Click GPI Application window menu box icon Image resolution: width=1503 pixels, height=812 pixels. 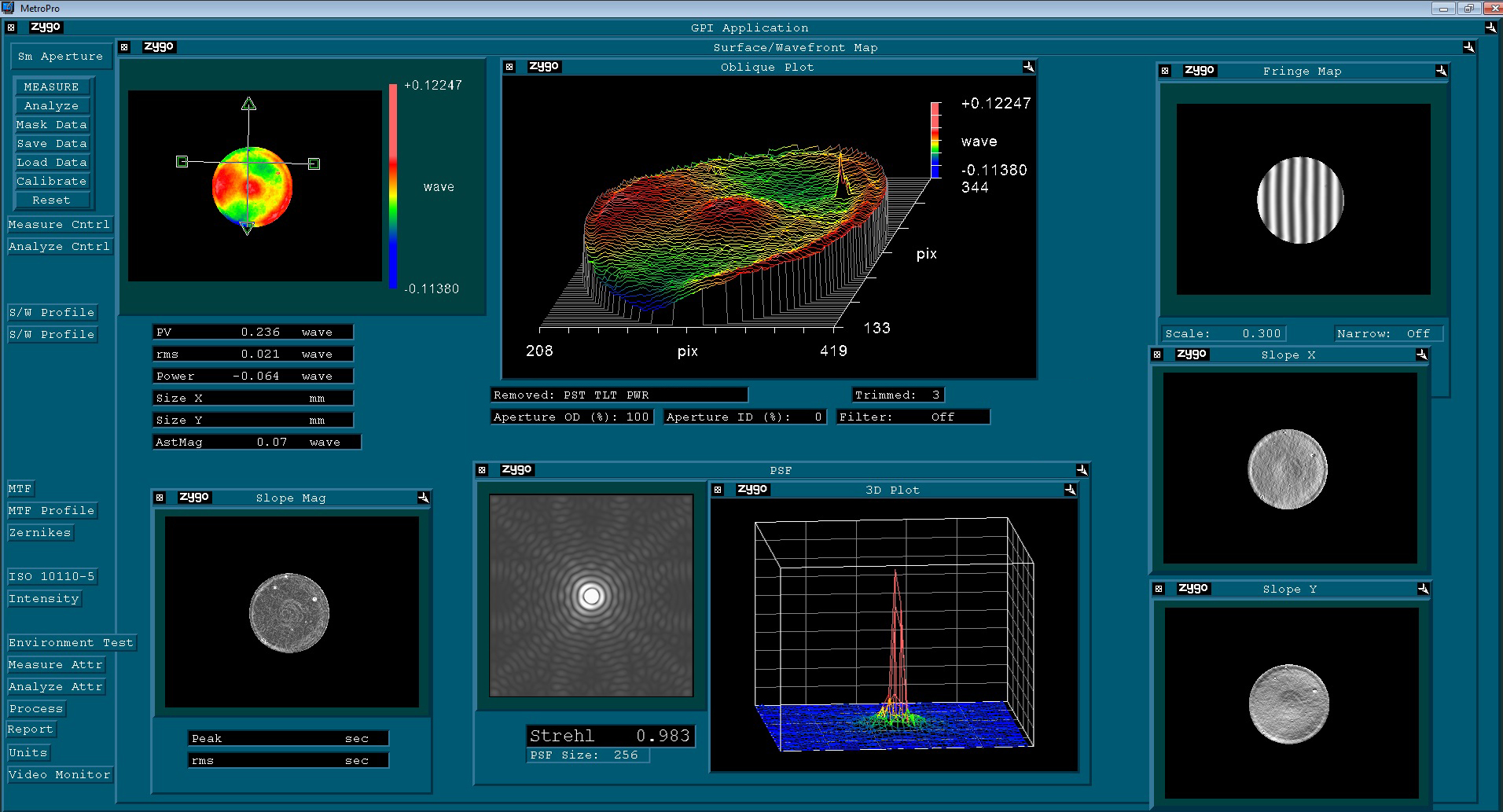(x=11, y=28)
